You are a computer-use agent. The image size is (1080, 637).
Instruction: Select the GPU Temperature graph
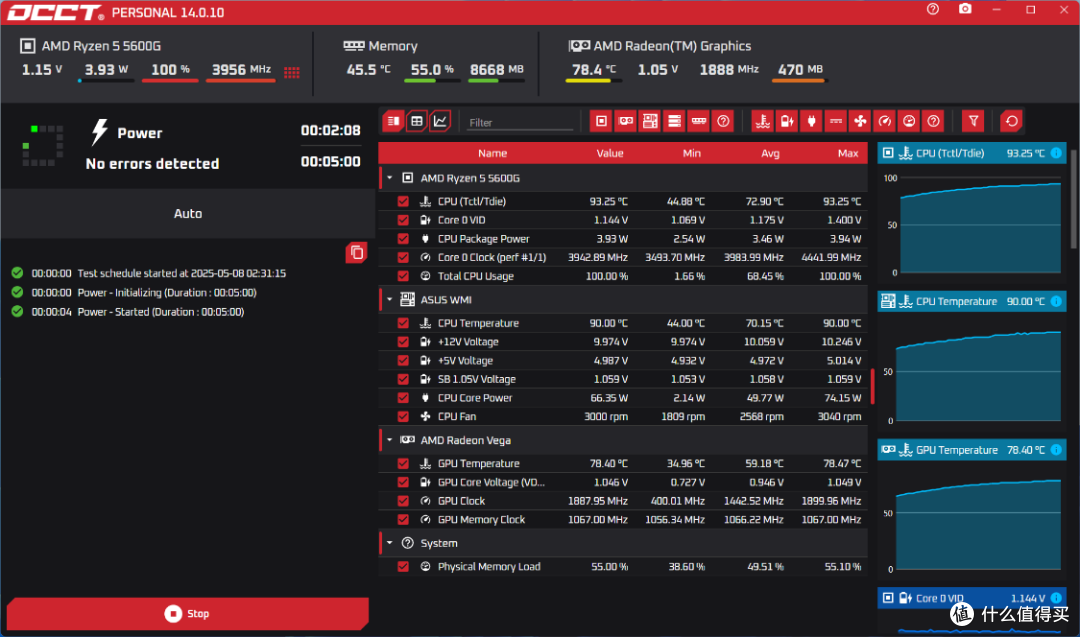[972, 508]
